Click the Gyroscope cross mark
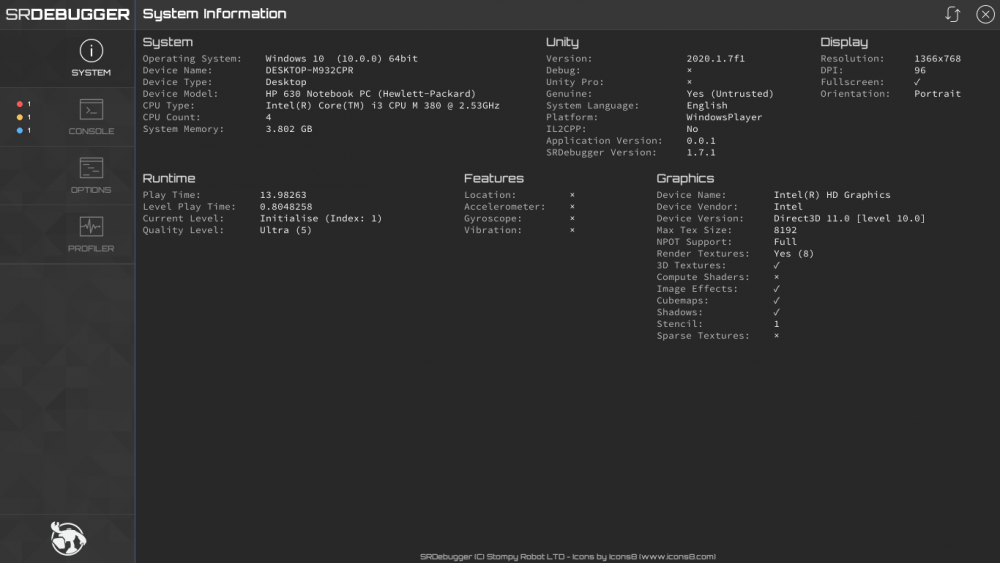This screenshot has height=563, width=1000. pos(572,218)
